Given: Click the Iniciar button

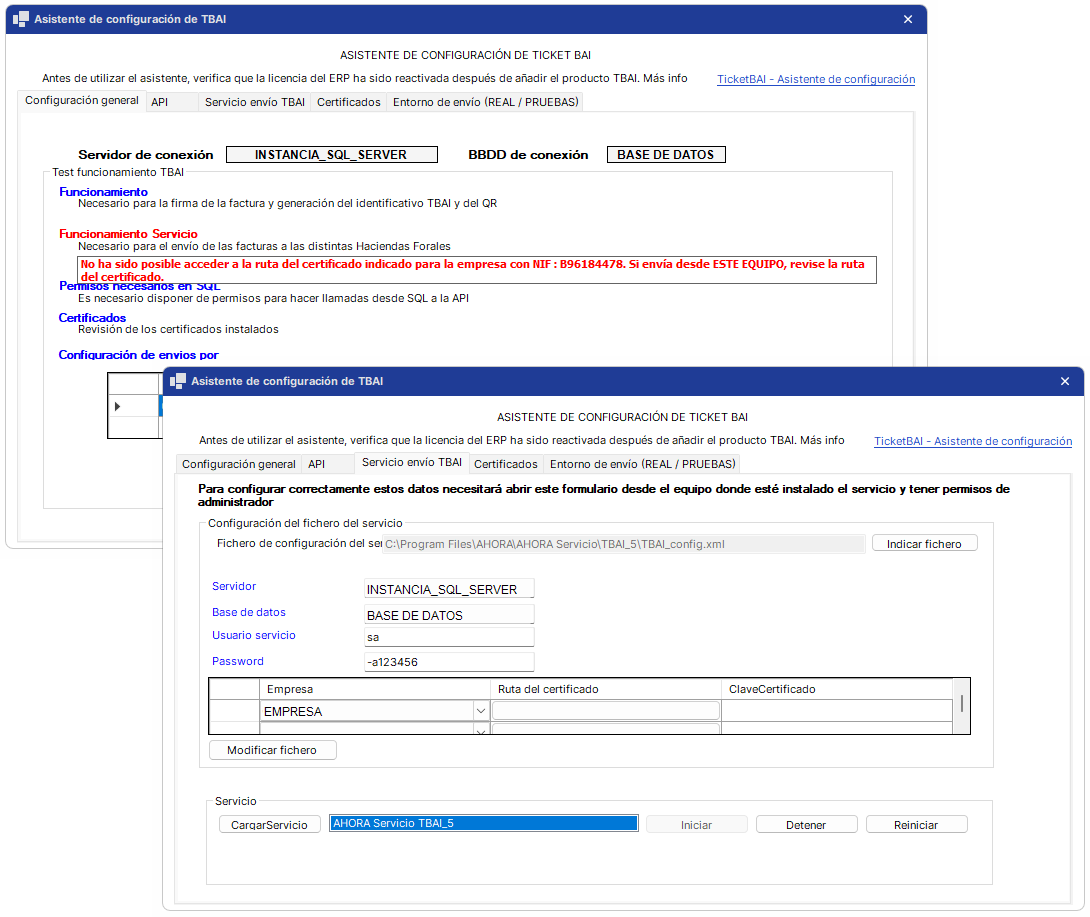Looking at the screenshot, I should pos(697,825).
